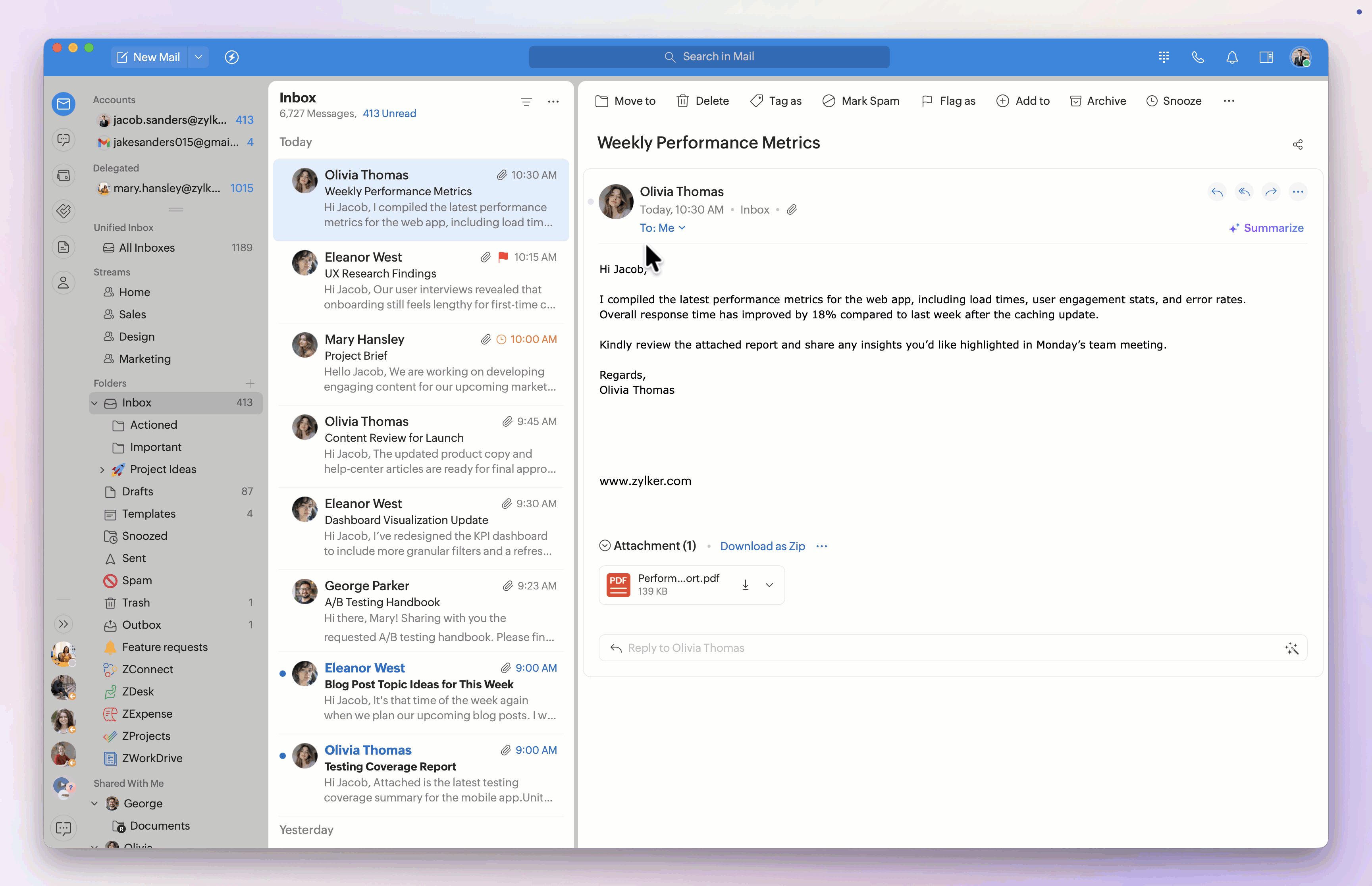
Task: Open the apps grid icon
Action: click(x=1164, y=57)
